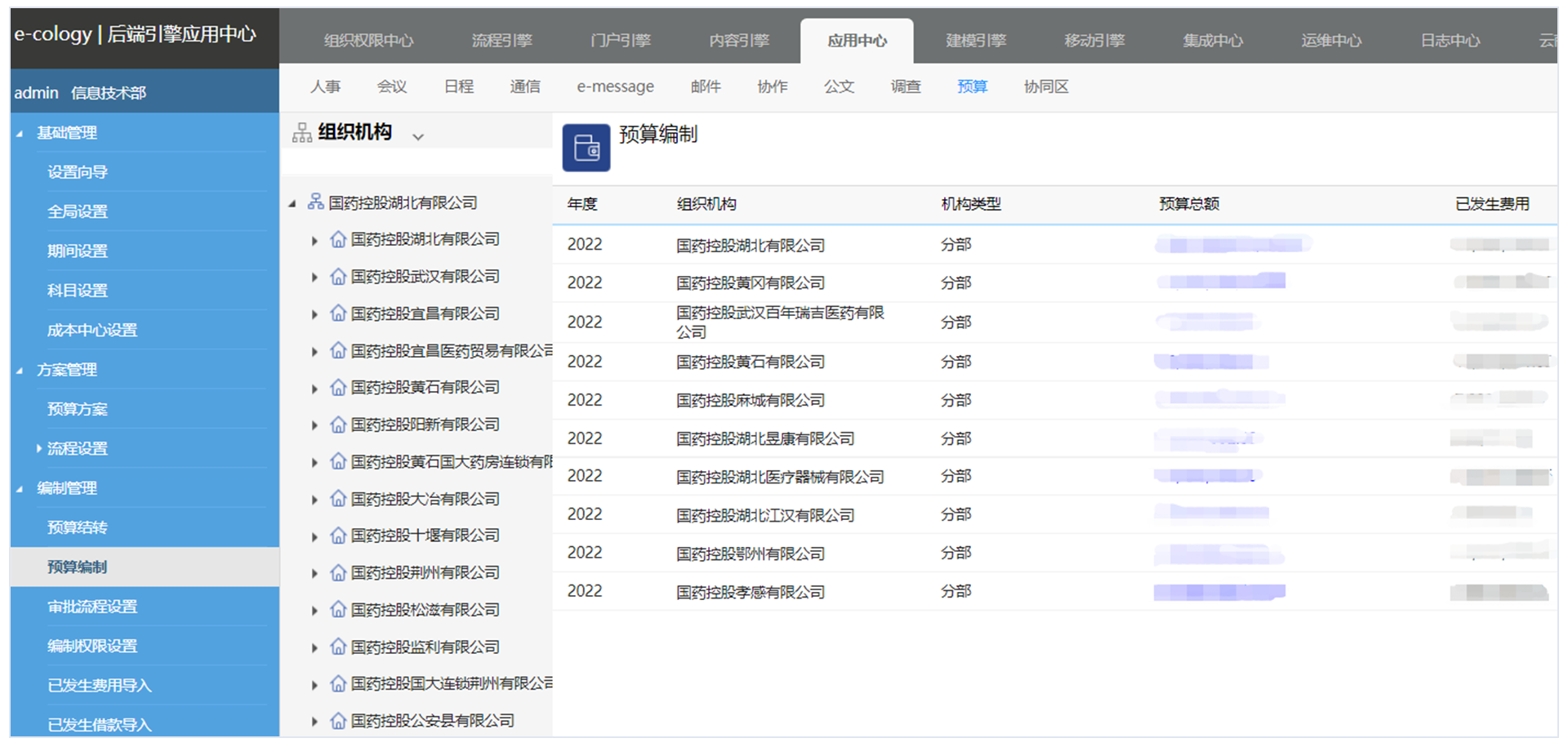Click the house icon of 国药控股黄石有限公司
1568x747 pixels.
point(338,388)
